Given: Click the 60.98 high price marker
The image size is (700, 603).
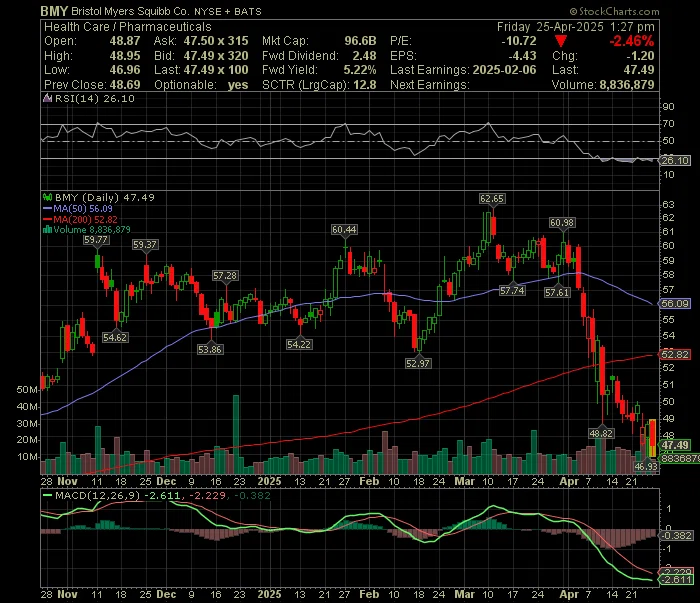Looking at the screenshot, I should point(562,223).
